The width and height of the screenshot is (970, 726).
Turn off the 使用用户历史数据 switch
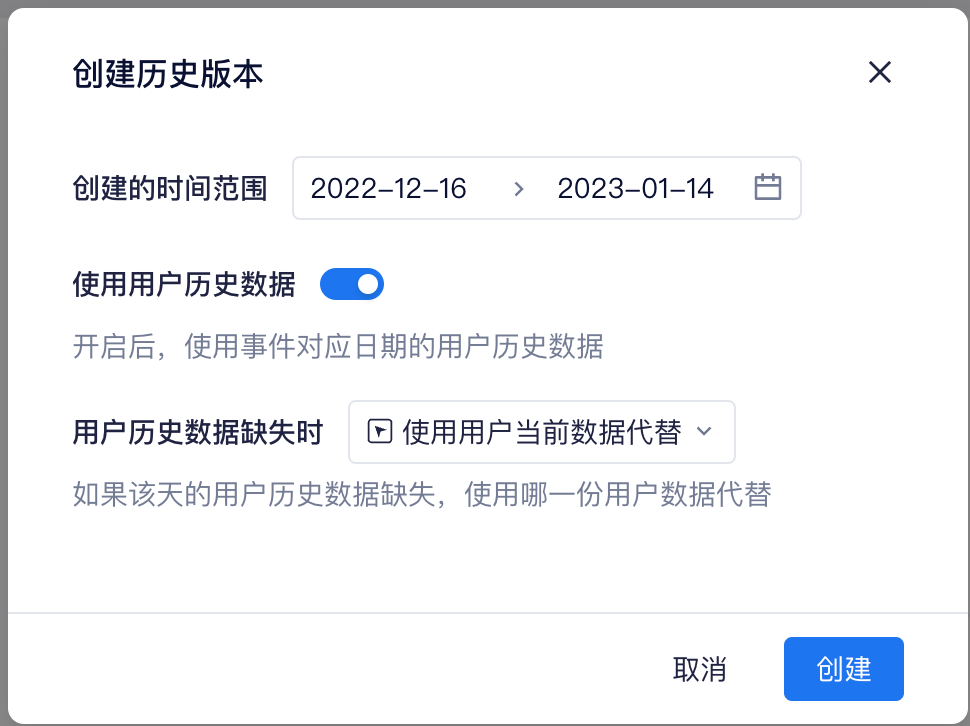click(x=352, y=284)
